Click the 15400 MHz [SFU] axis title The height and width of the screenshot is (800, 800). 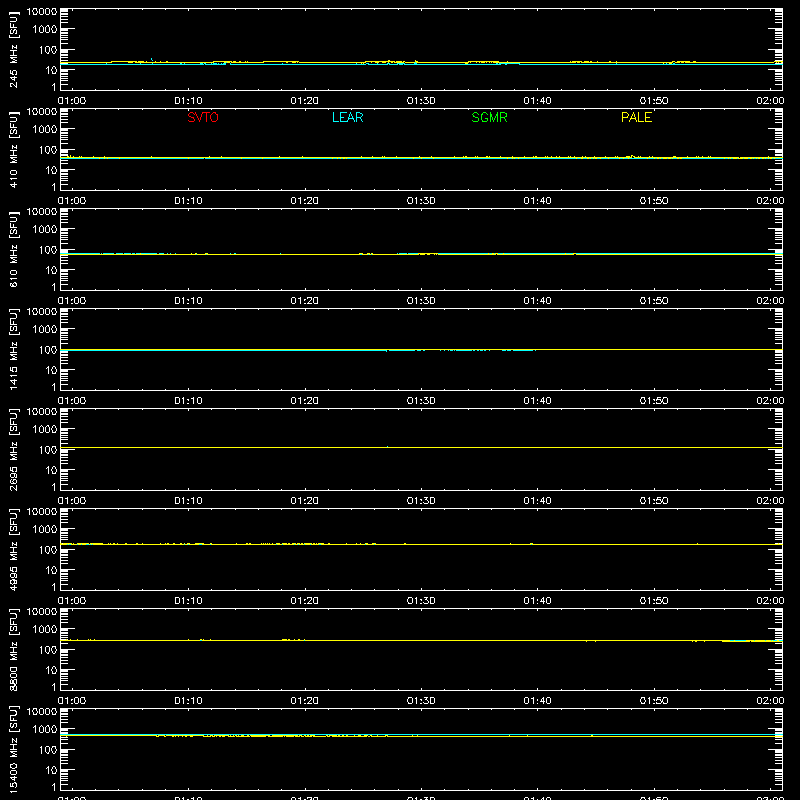coord(14,749)
